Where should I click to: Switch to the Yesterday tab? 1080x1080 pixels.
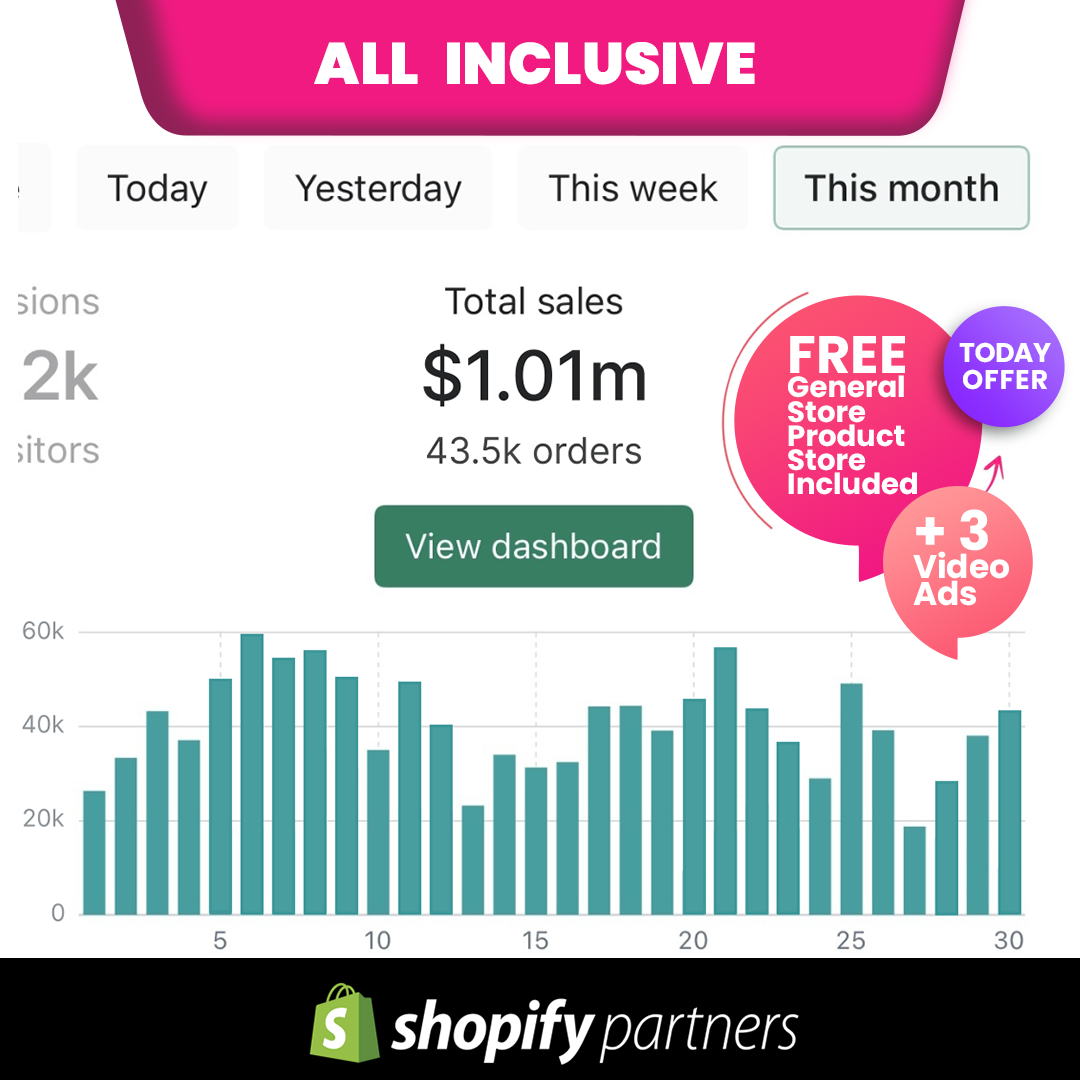[378, 188]
